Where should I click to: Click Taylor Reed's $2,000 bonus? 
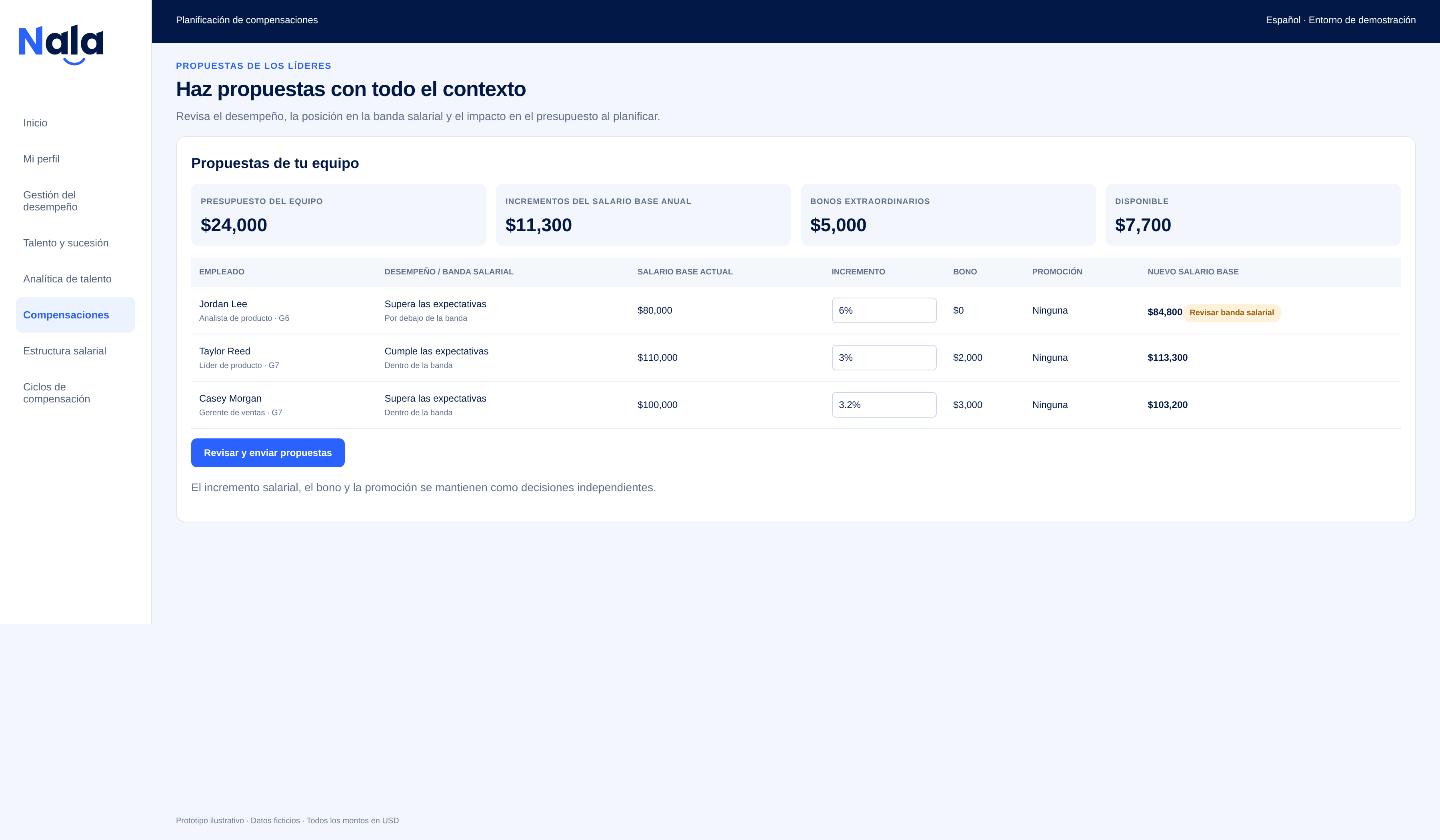(968, 358)
